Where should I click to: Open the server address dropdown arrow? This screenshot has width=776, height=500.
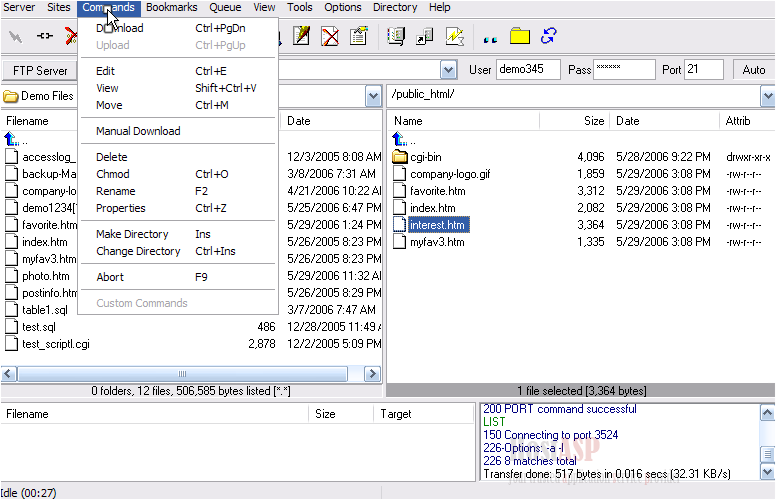(x=448, y=70)
